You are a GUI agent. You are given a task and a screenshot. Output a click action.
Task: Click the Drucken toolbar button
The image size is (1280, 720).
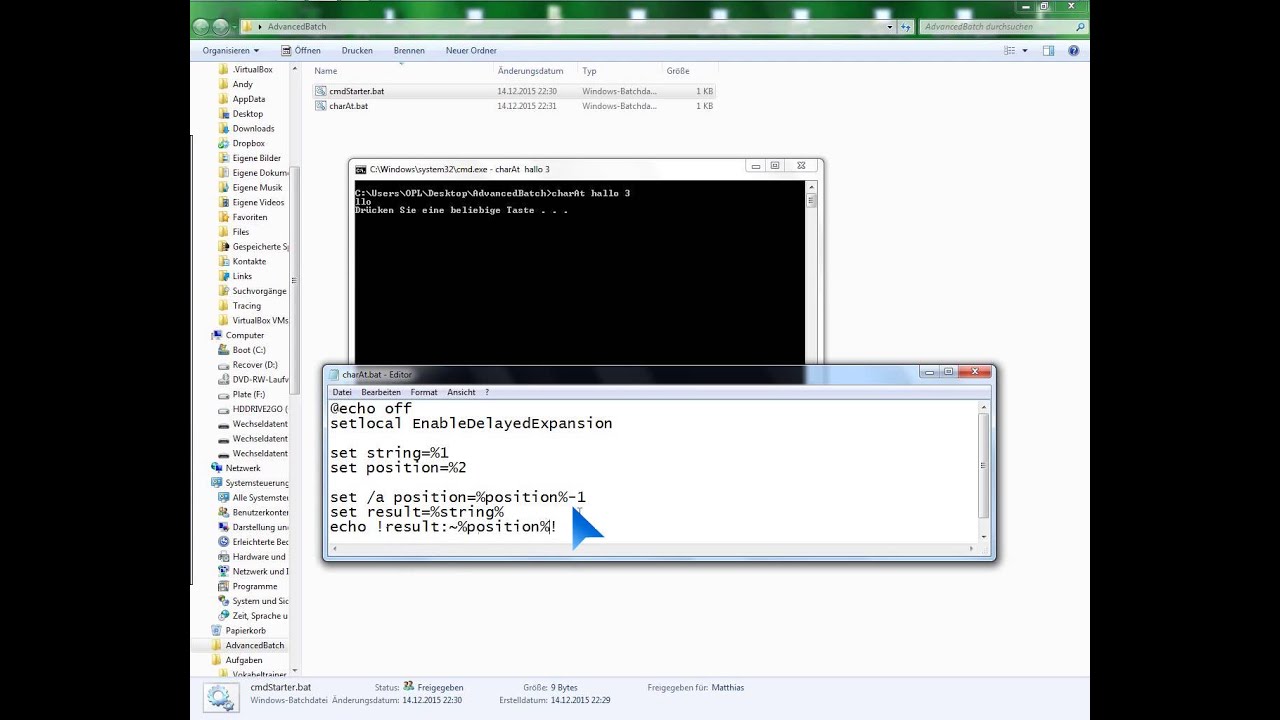(357, 50)
